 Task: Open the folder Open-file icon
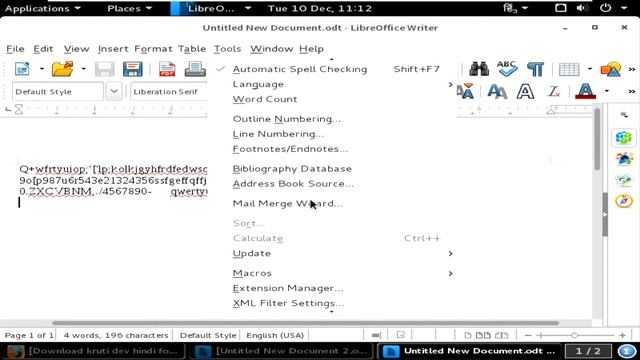[x=62, y=69]
